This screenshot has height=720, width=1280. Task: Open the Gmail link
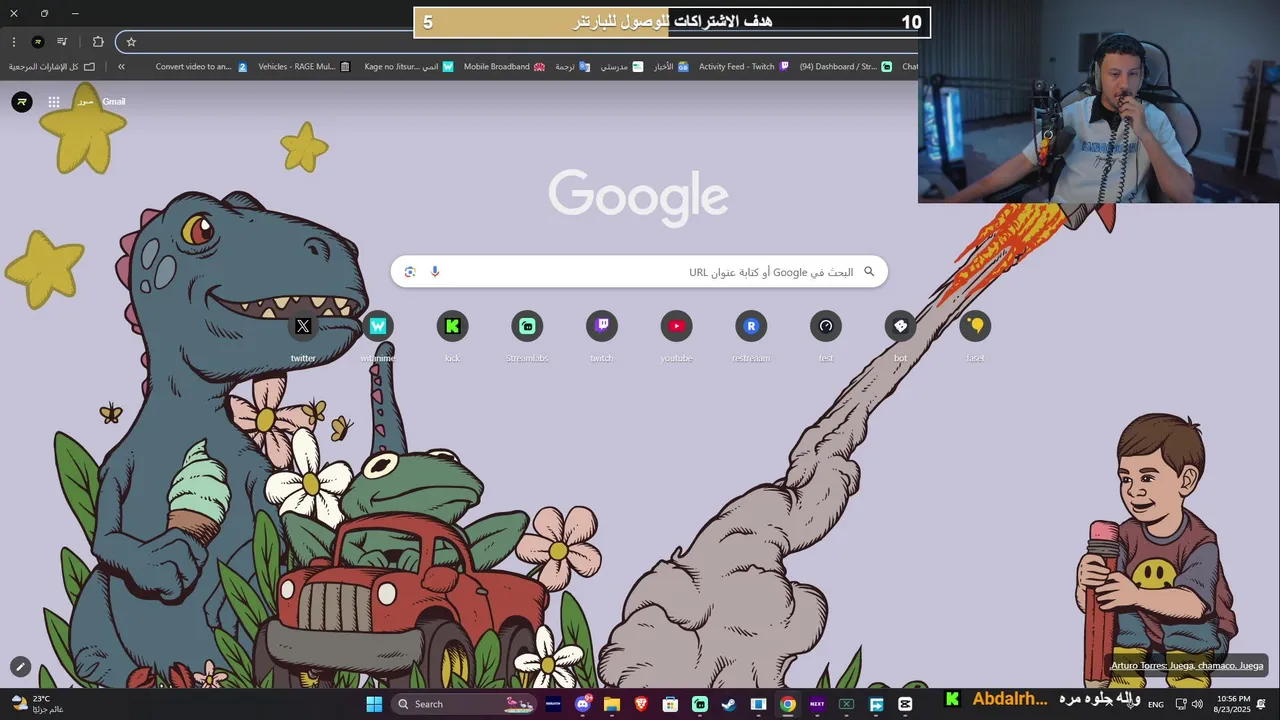[x=113, y=102]
